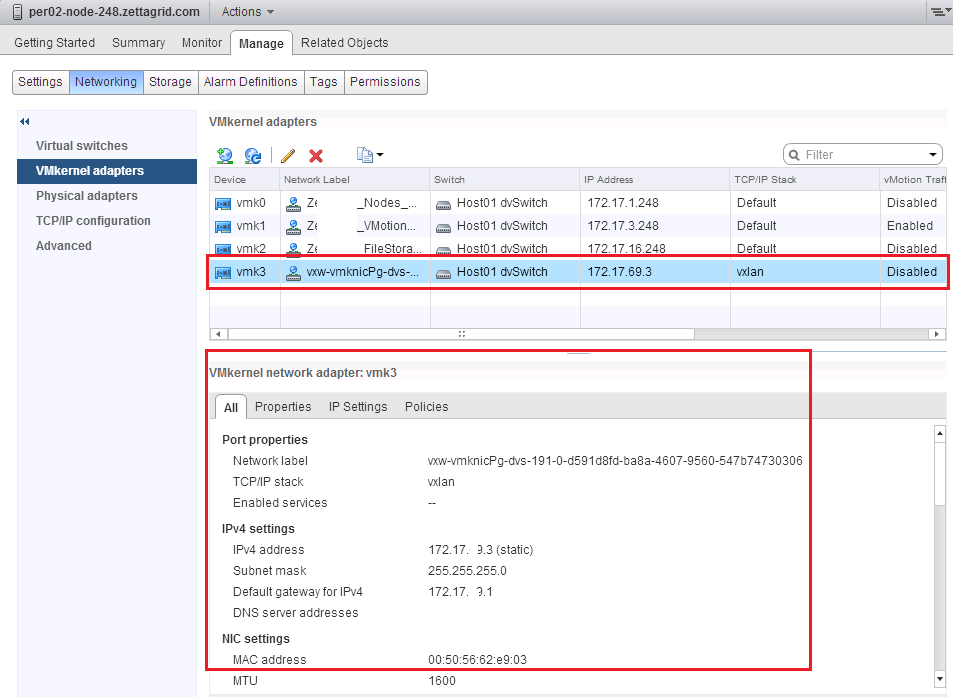
Task: Click the vmk3 adapter device icon
Action: pos(223,273)
